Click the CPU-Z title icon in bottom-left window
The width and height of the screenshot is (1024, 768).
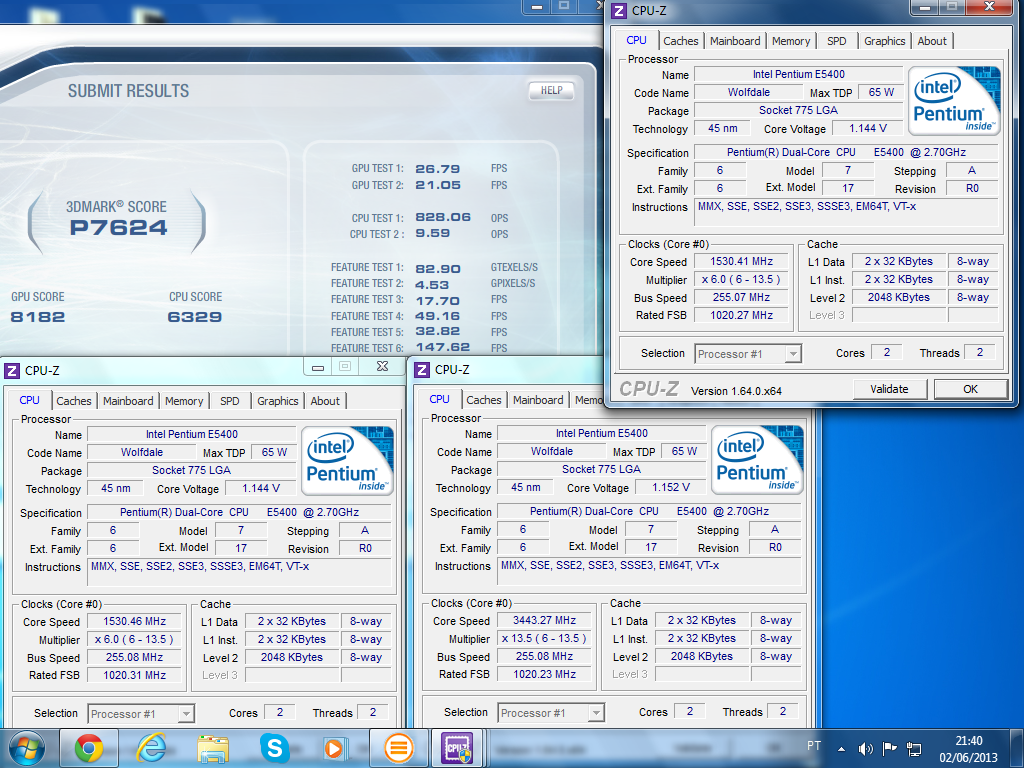(12, 371)
